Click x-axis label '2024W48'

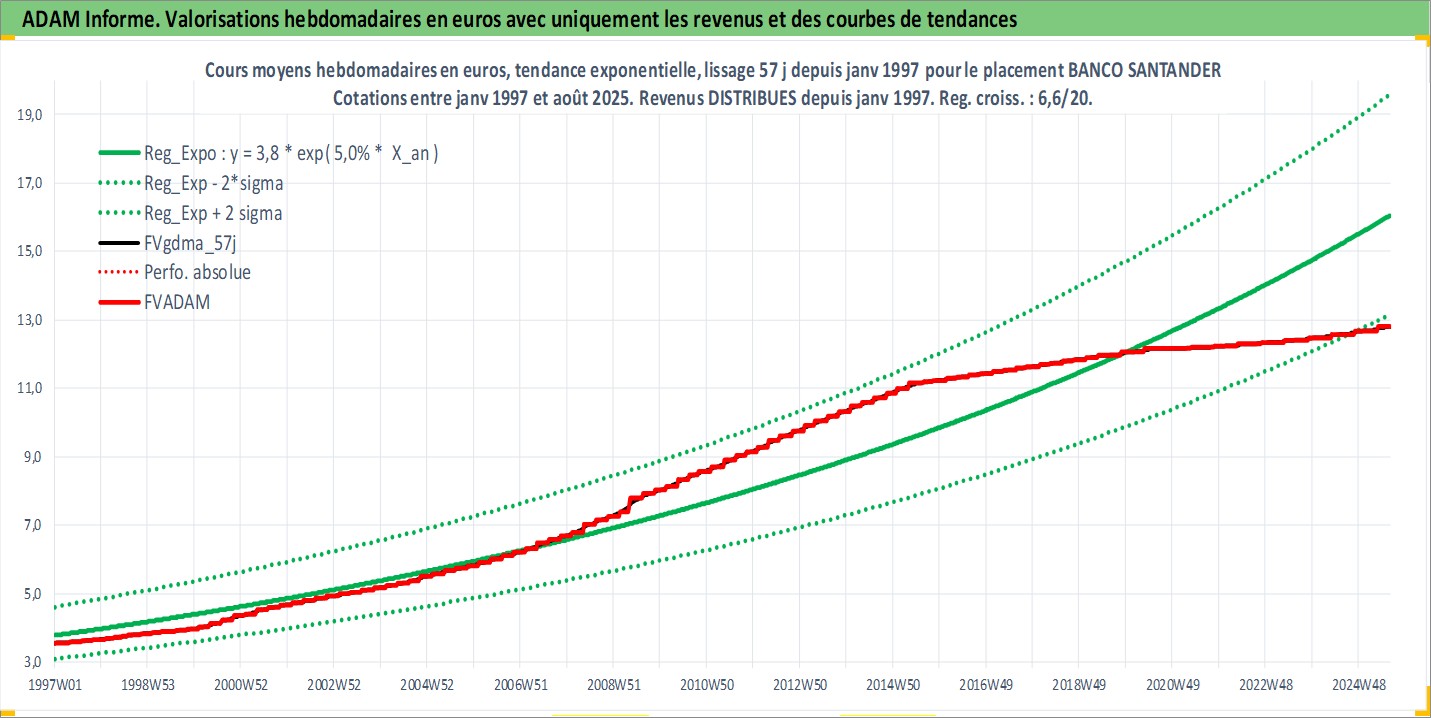[1359, 685]
